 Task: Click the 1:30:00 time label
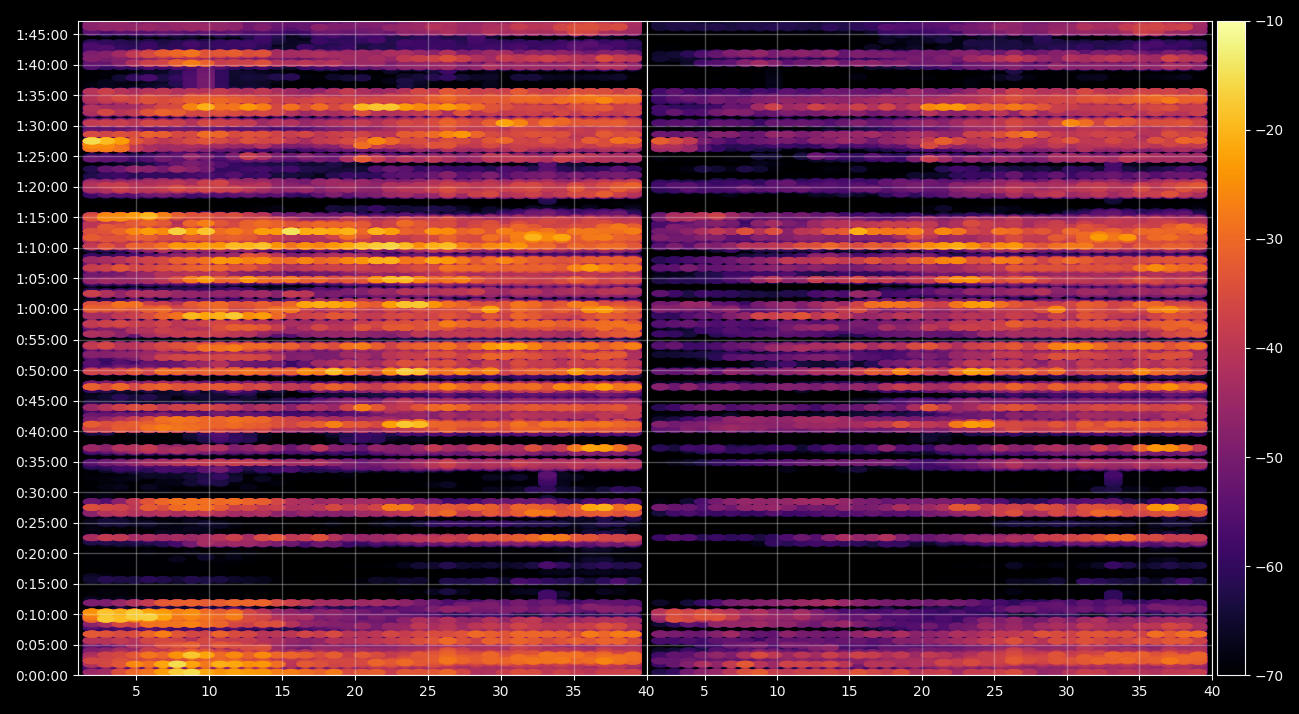(42, 126)
